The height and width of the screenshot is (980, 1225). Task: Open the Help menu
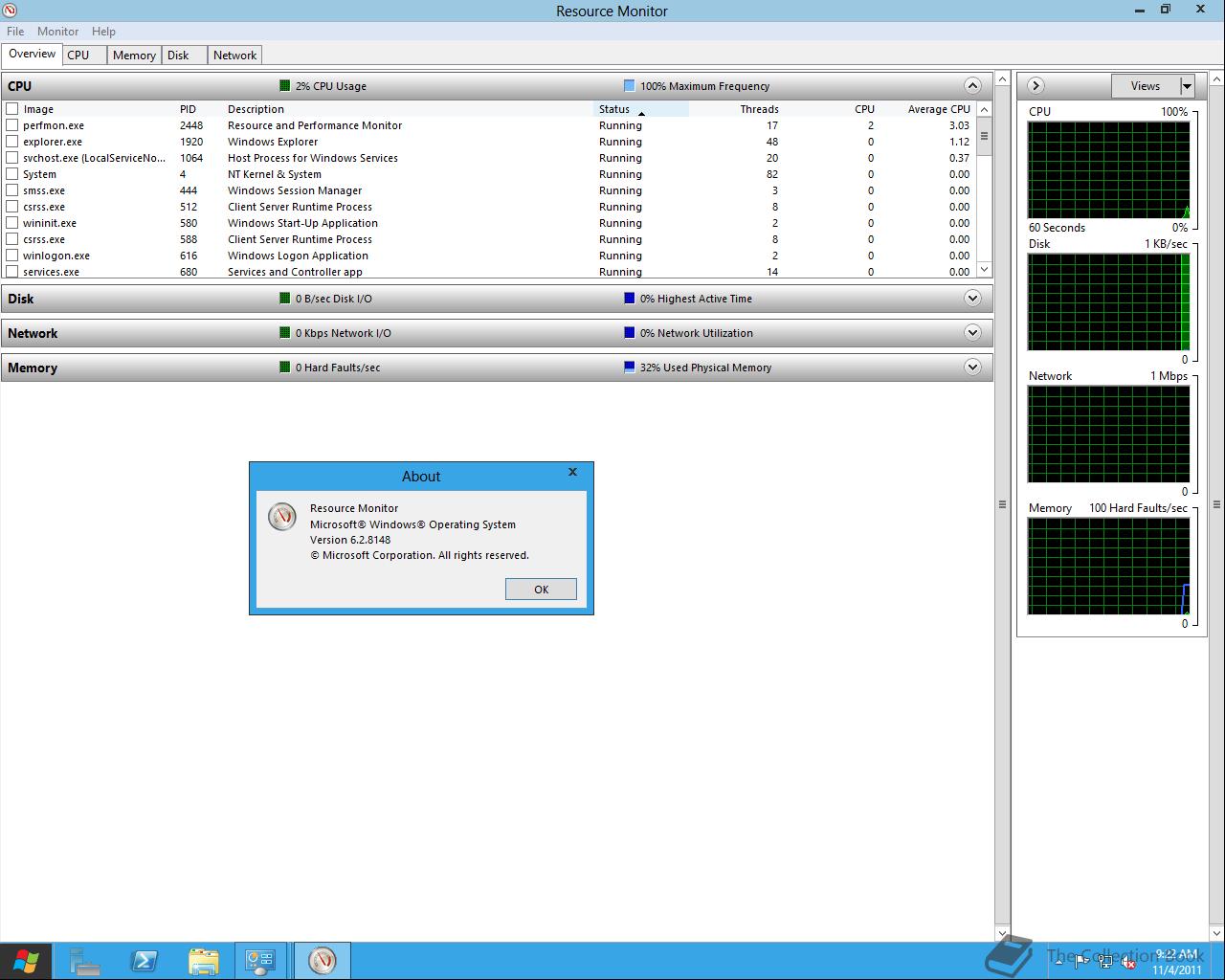coord(103,32)
